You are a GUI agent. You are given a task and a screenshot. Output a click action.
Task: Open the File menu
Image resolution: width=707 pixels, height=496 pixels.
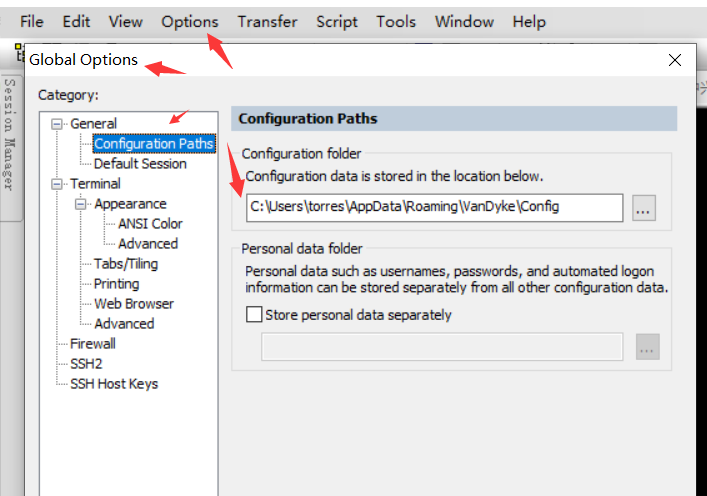coord(32,21)
